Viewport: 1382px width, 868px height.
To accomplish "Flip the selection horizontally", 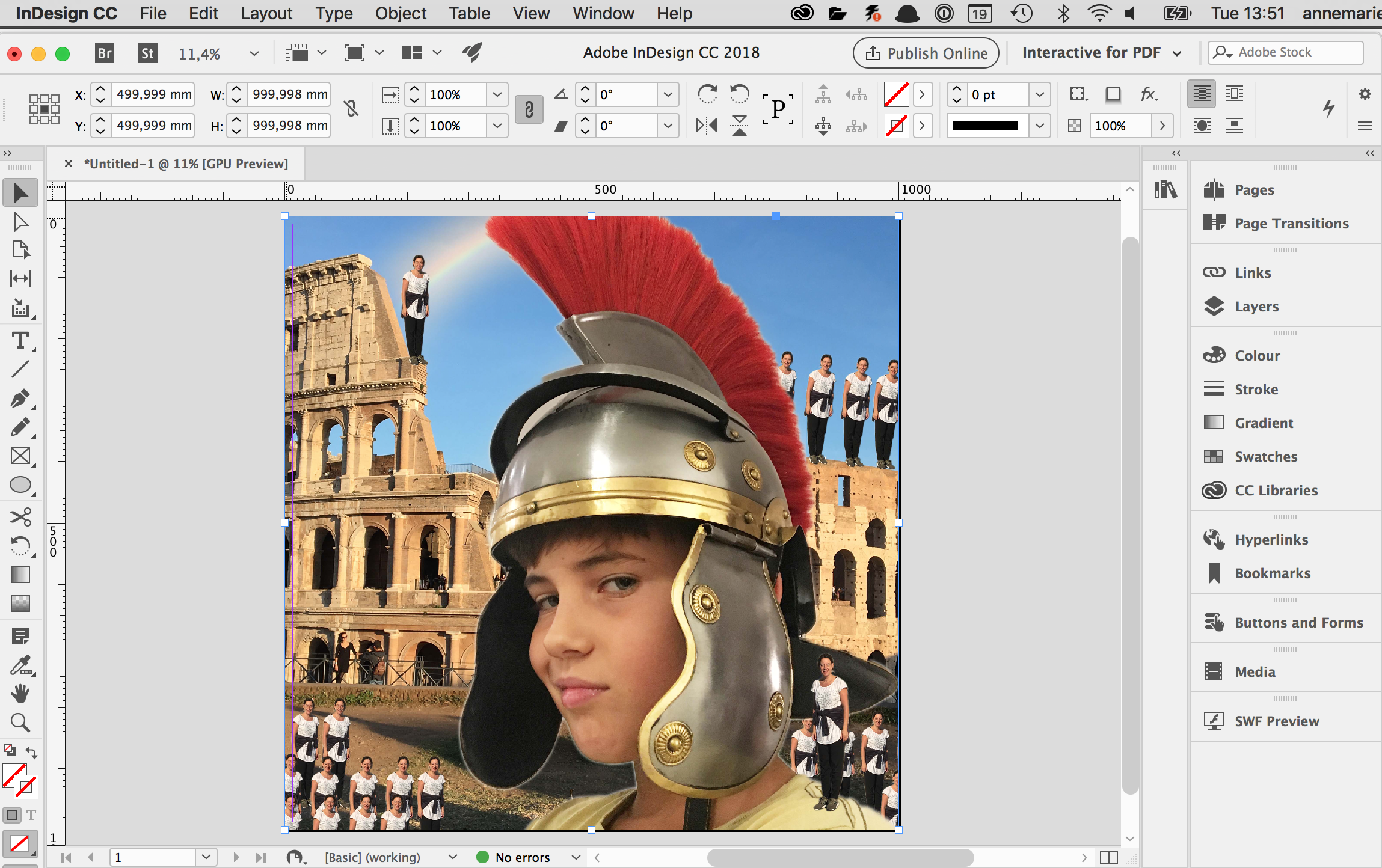I will (x=707, y=126).
